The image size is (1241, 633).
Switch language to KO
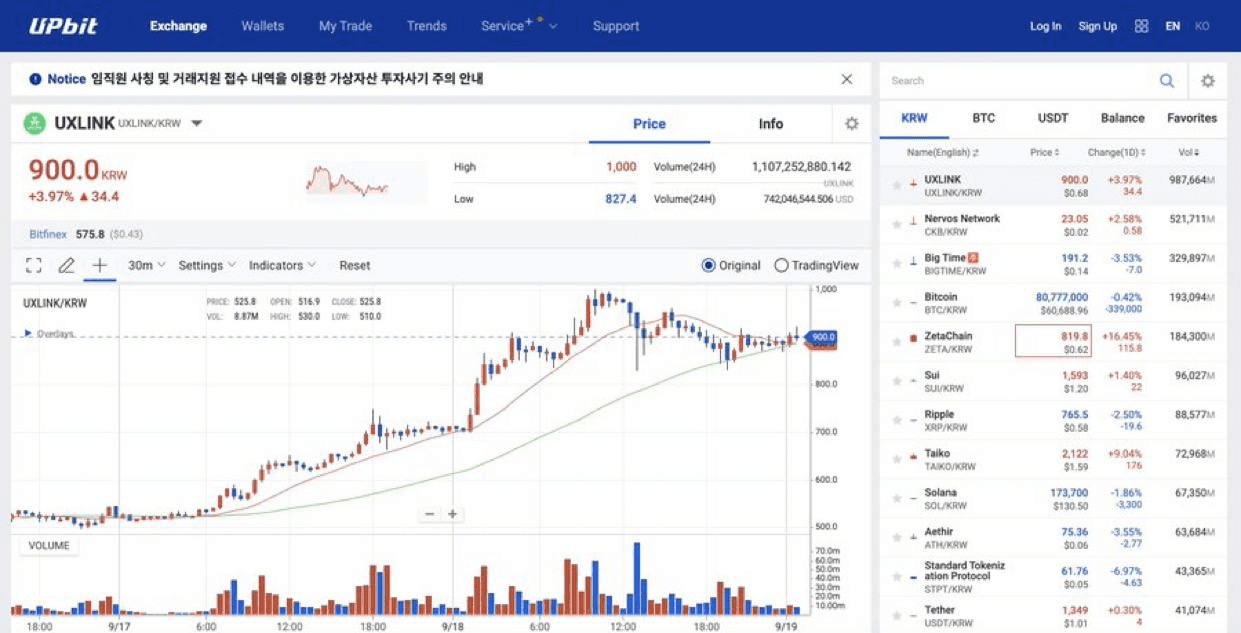pyautogui.click(x=1203, y=26)
